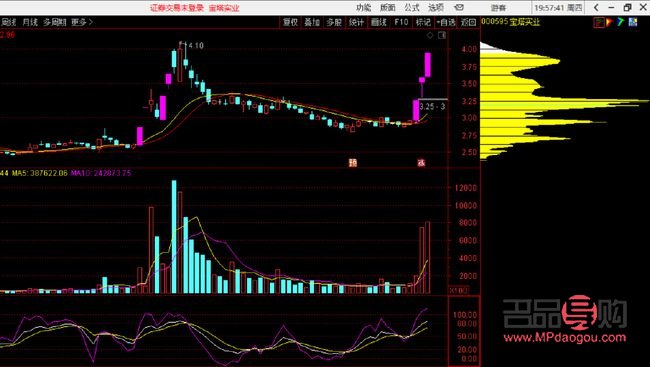This screenshot has width=650, height=367.
Task: Add stock via +自选 button
Action: click(x=446, y=22)
